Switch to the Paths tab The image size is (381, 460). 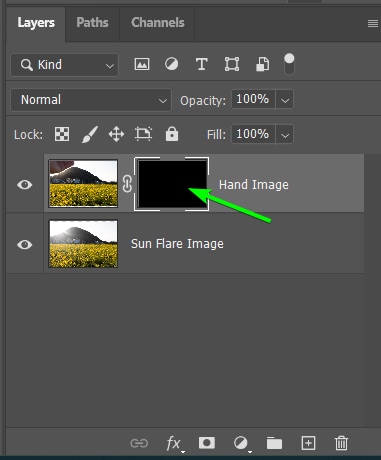(92, 23)
